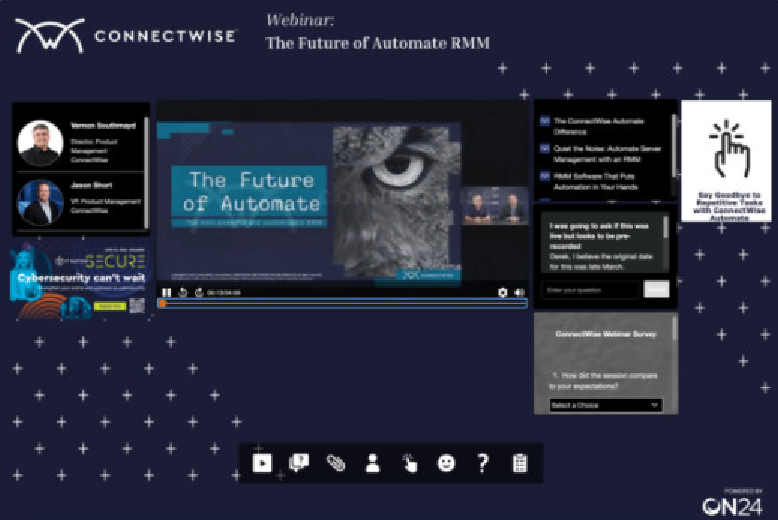Click the skip forward button in player
The width and height of the screenshot is (778, 520).
click(199, 293)
